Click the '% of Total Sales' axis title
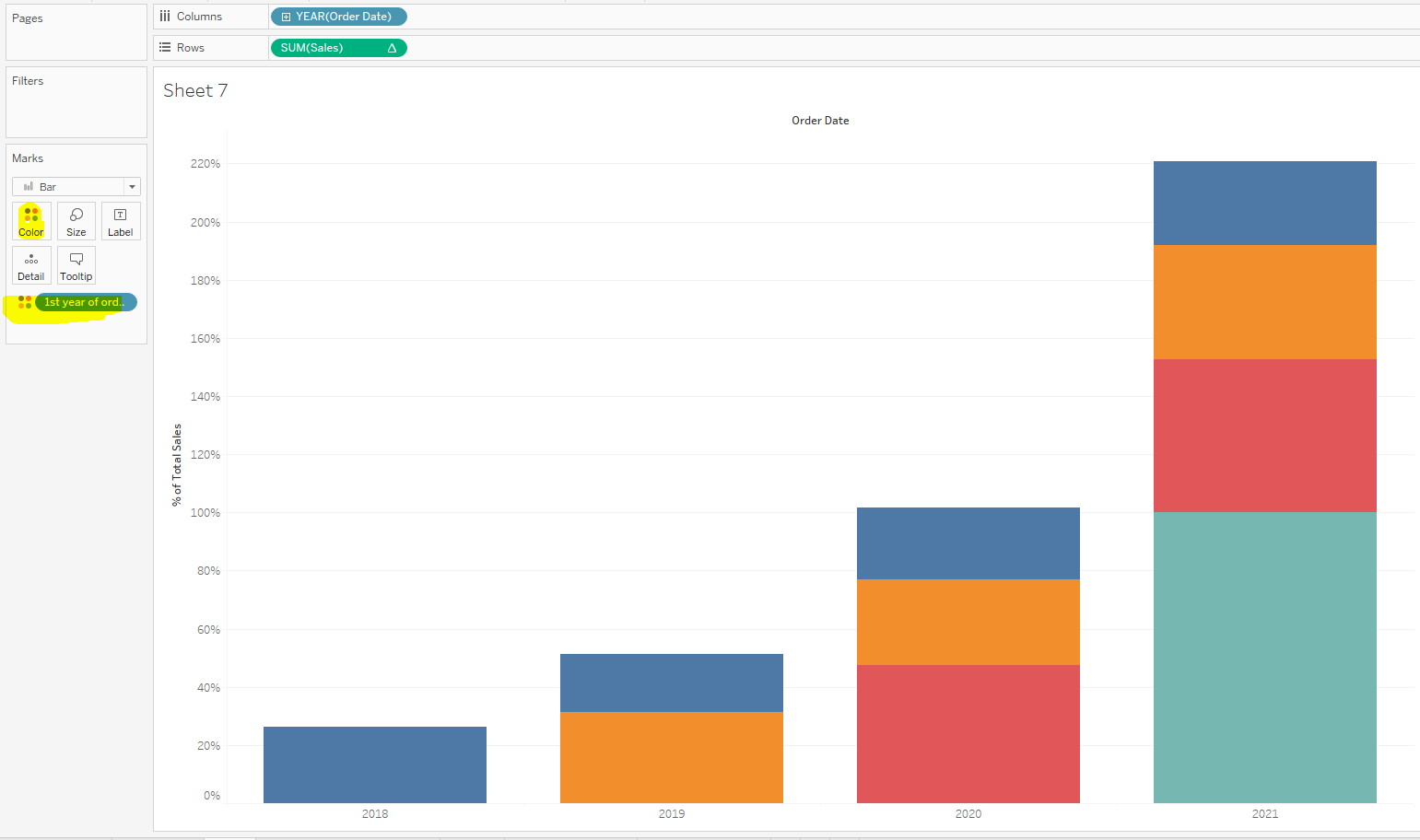 (177, 465)
